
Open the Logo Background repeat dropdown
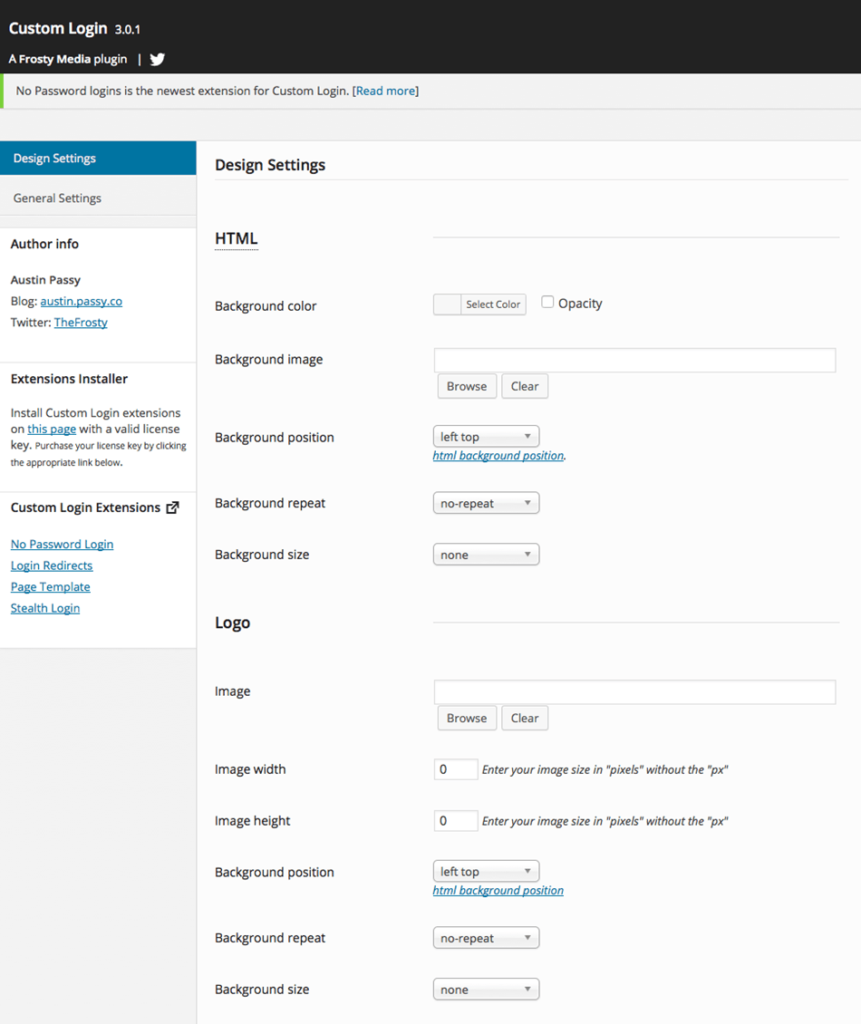point(485,937)
